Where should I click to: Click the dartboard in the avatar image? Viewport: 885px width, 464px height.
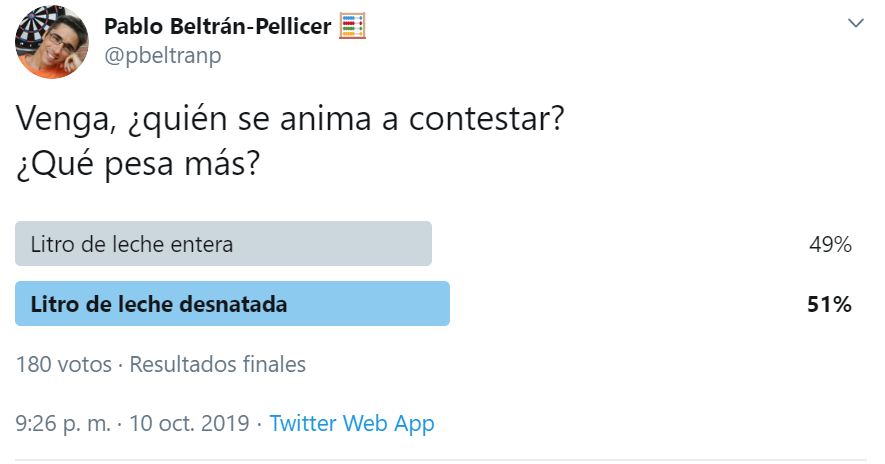[x=29, y=28]
